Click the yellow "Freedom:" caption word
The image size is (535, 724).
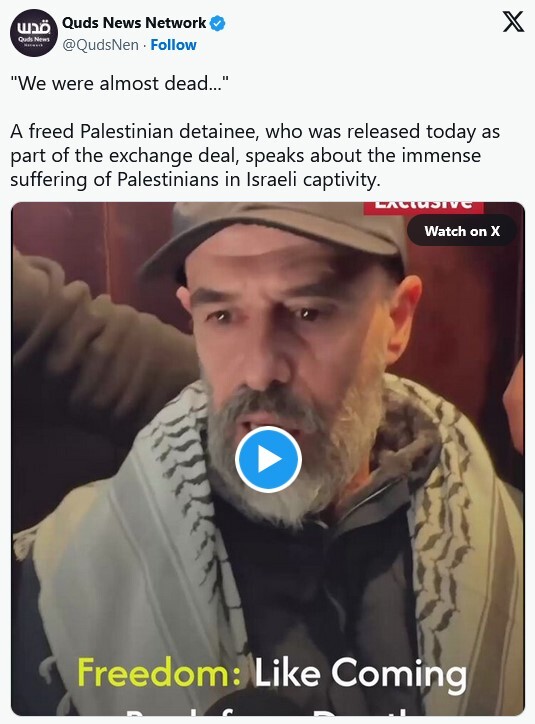pyautogui.click(x=159, y=672)
